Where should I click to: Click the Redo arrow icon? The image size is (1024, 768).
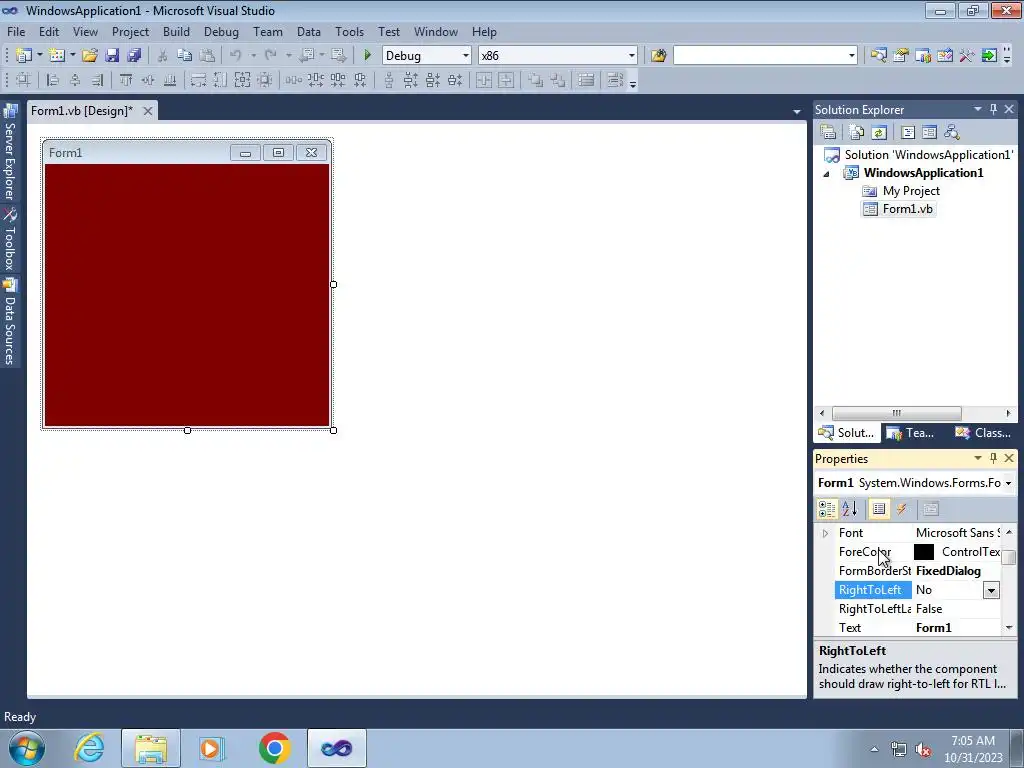(270, 56)
